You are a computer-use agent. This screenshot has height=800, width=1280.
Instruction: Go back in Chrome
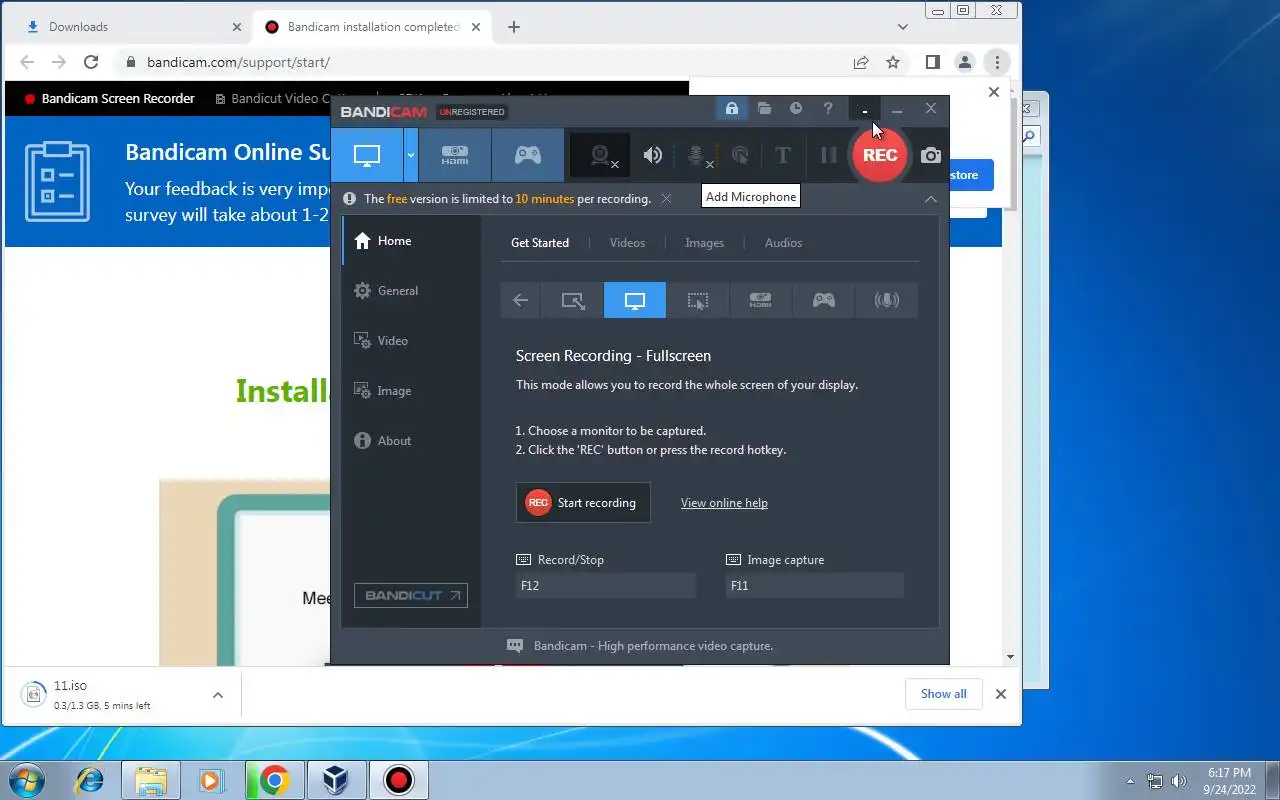(x=27, y=62)
